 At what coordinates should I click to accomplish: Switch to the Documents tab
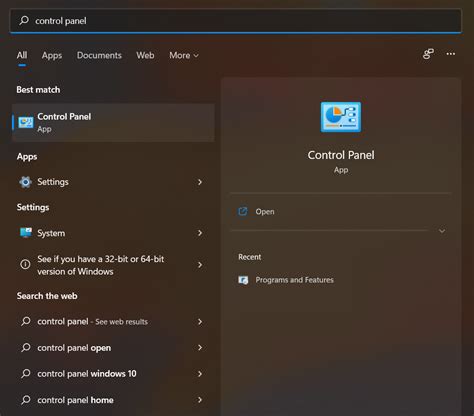(x=99, y=55)
